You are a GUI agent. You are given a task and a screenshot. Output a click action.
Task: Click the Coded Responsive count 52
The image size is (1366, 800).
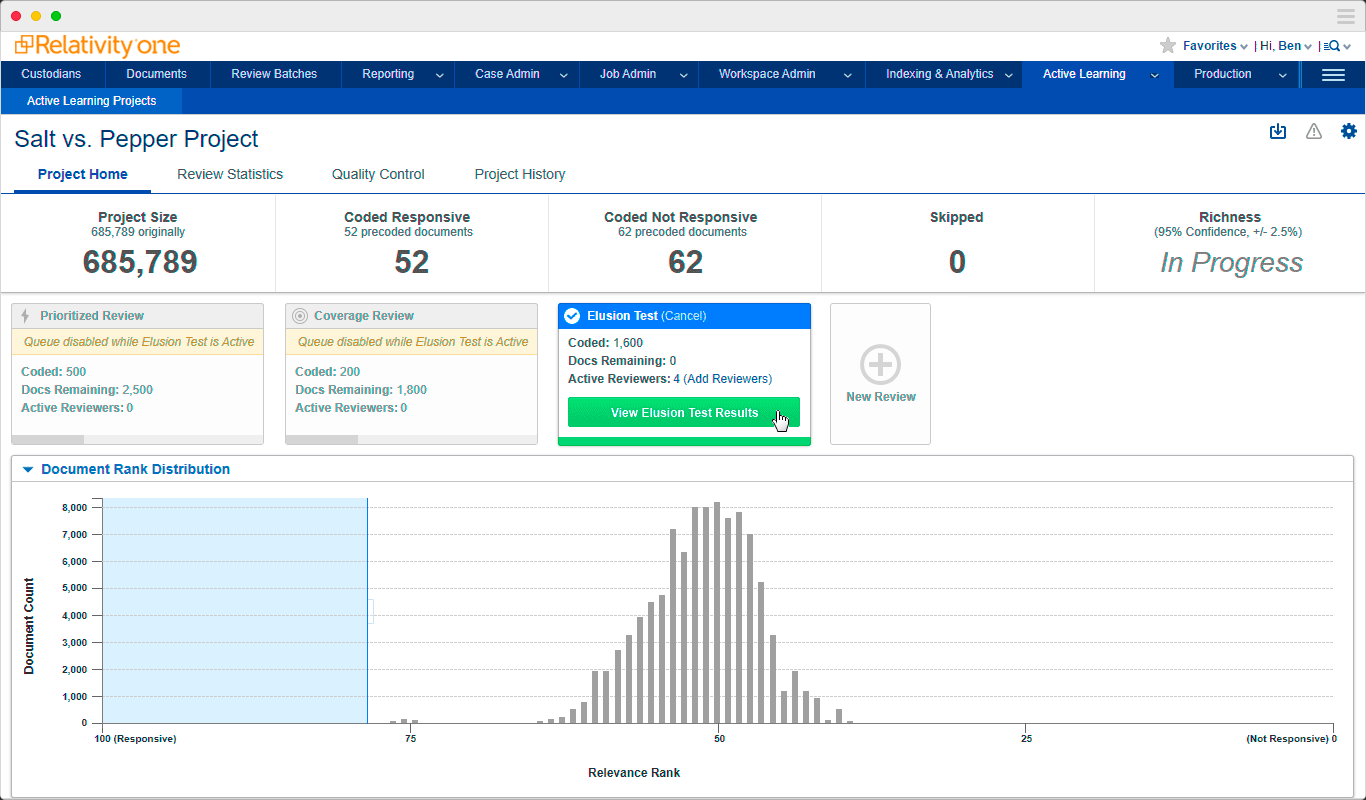tap(411, 262)
